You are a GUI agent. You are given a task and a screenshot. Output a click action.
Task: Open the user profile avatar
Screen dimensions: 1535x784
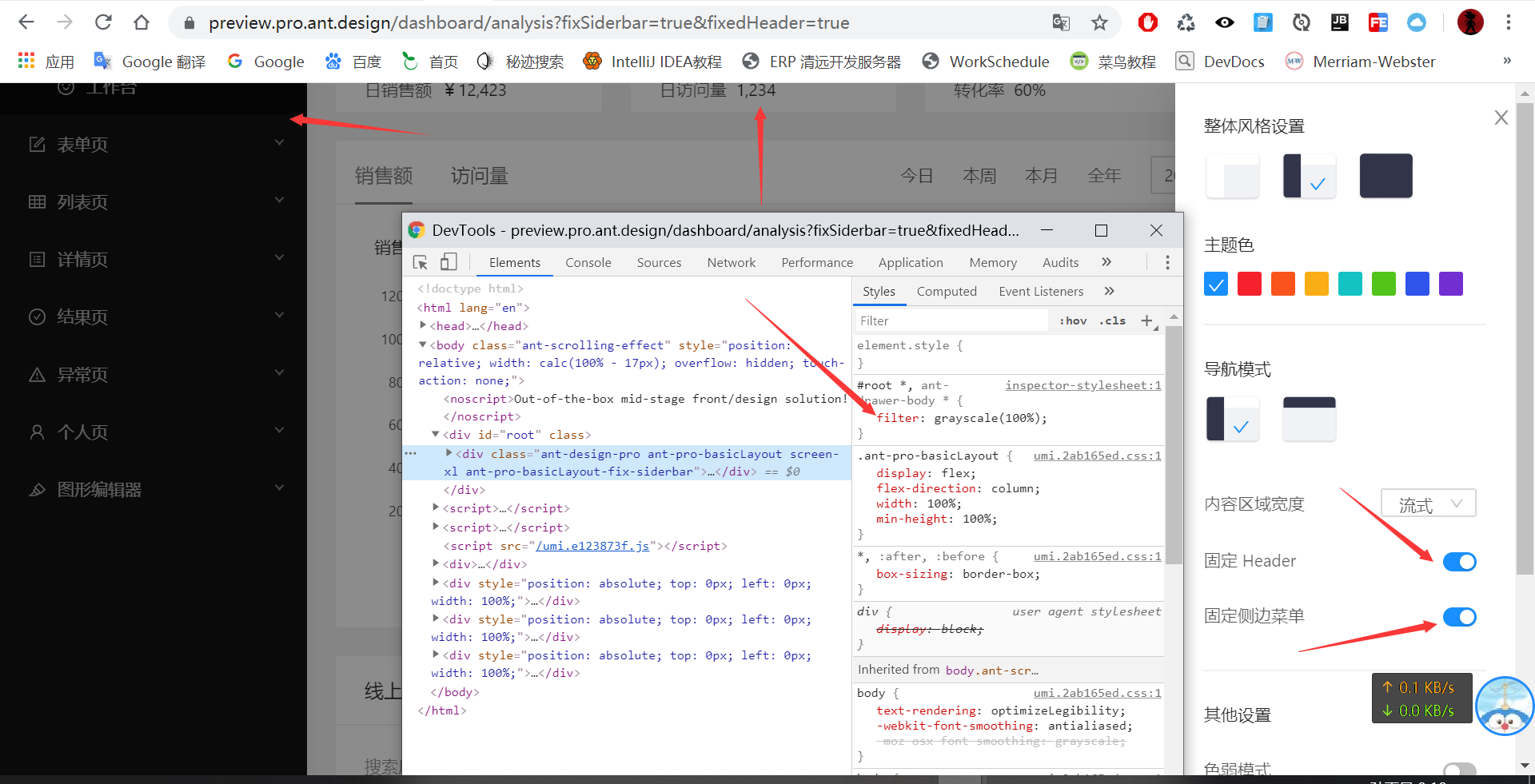1470,22
